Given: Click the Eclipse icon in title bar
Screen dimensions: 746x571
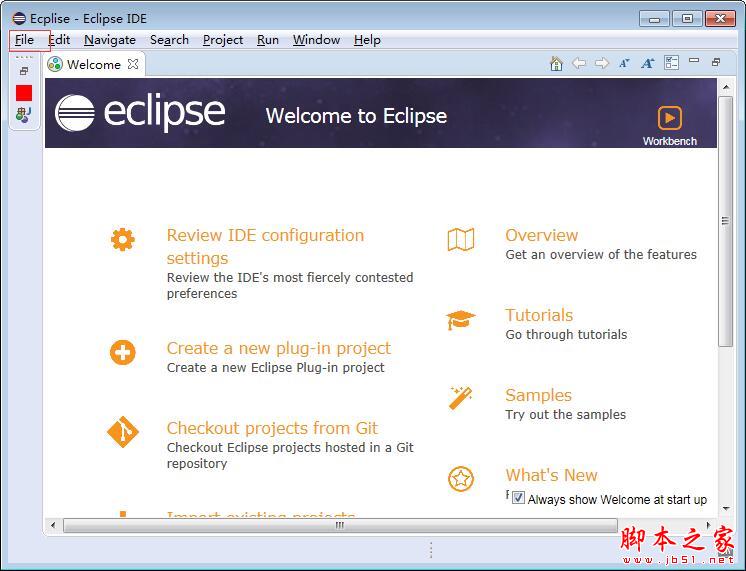Looking at the screenshot, I should point(19,19).
